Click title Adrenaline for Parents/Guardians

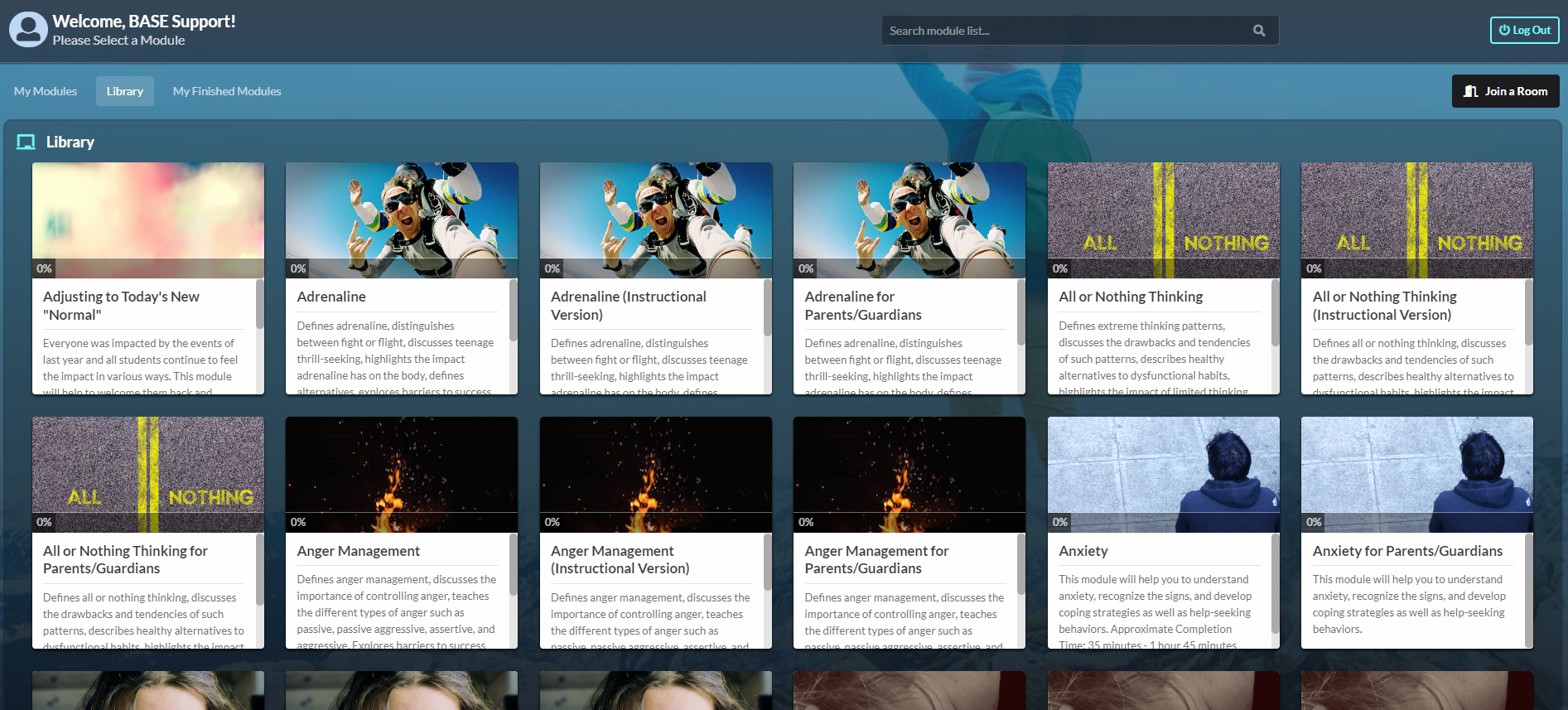863,306
